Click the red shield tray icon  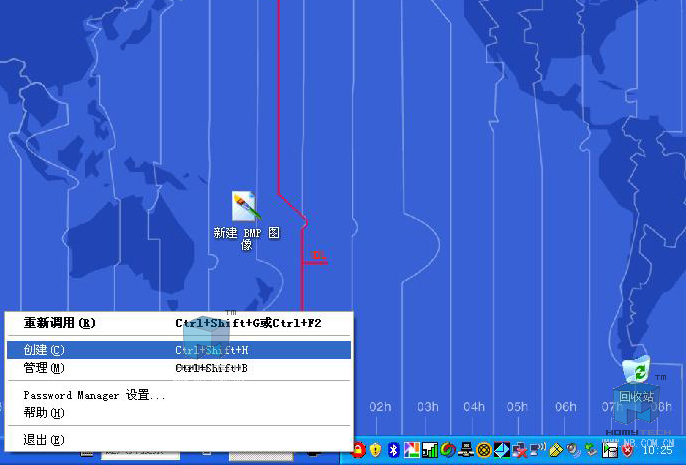pos(627,451)
